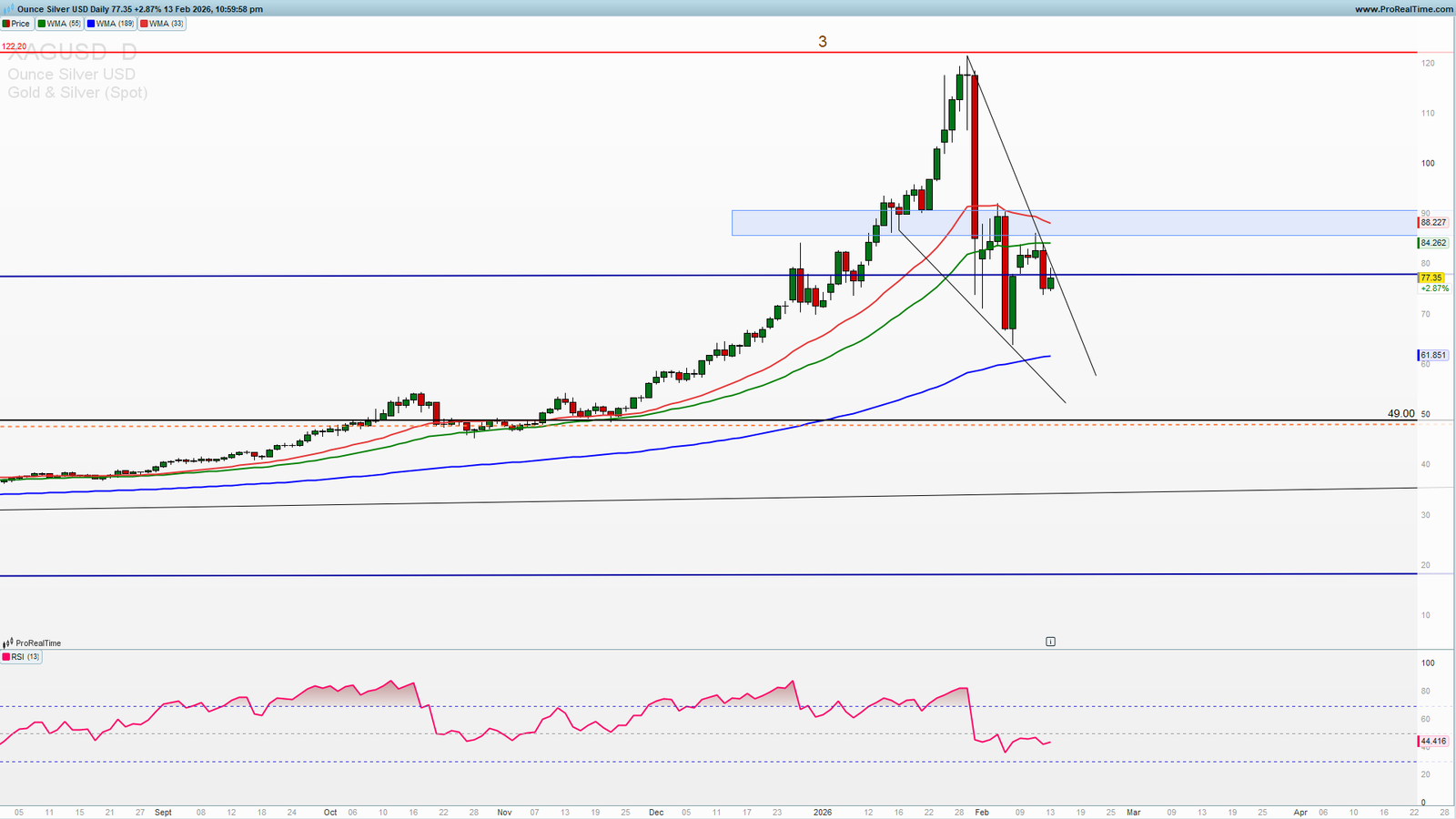This screenshot has height=819, width=1456.
Task: Open the RSI (13) indicator label
Action: [x=22, y=657]
